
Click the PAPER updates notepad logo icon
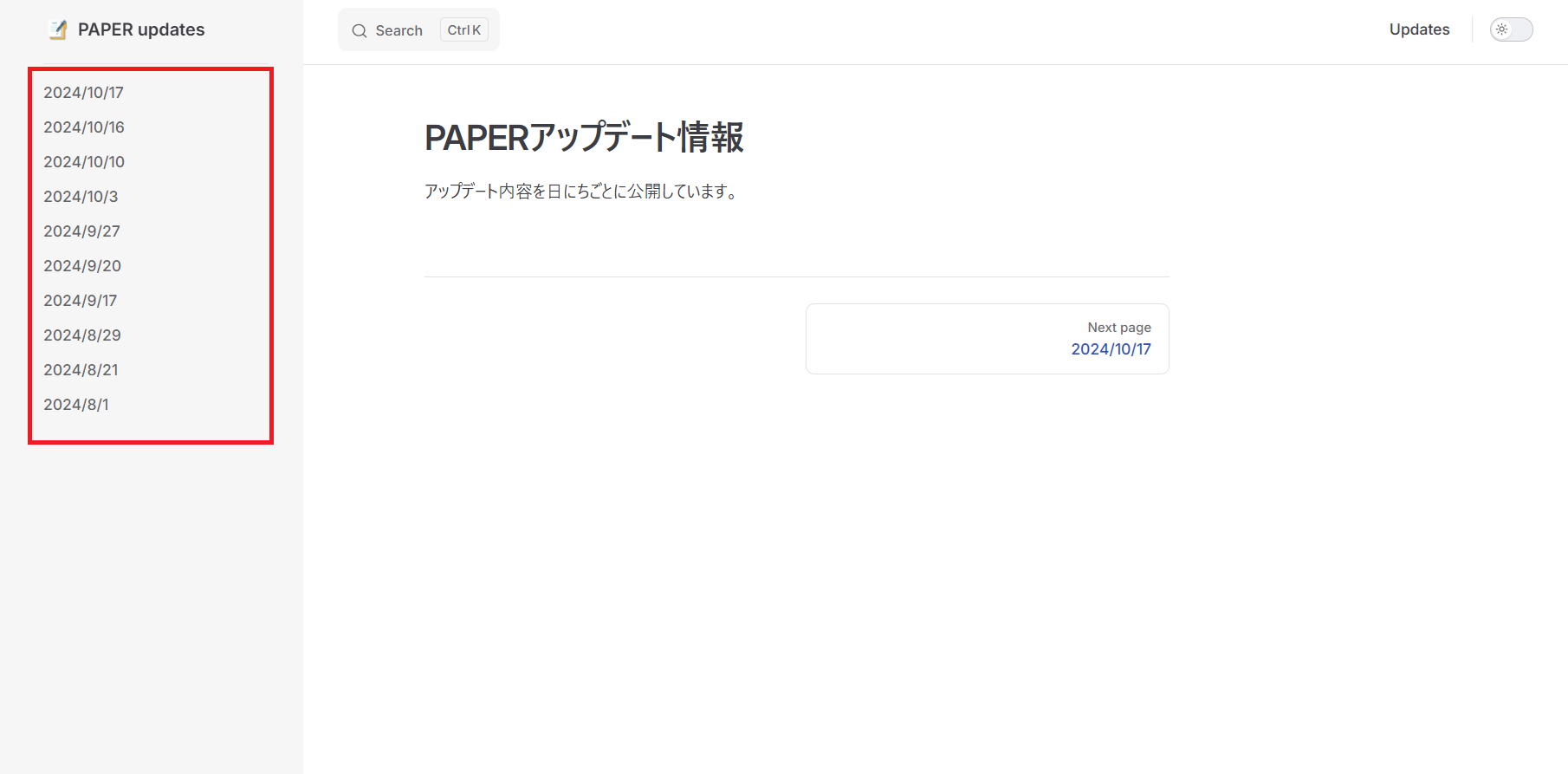click(x=58, y=30)
